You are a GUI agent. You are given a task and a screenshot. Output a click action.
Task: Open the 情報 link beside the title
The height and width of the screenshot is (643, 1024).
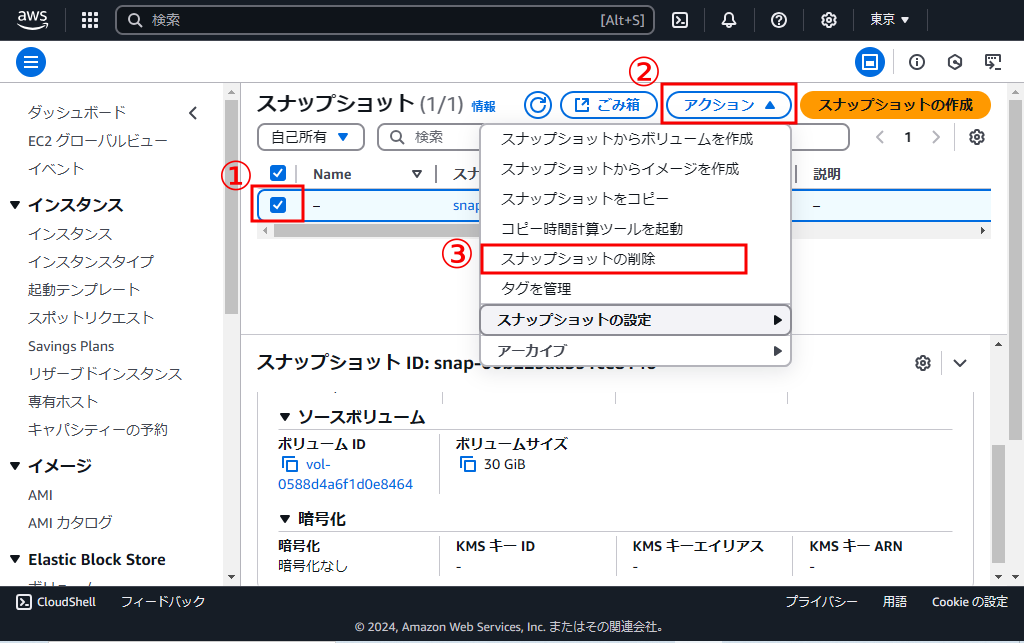[484, 106]
